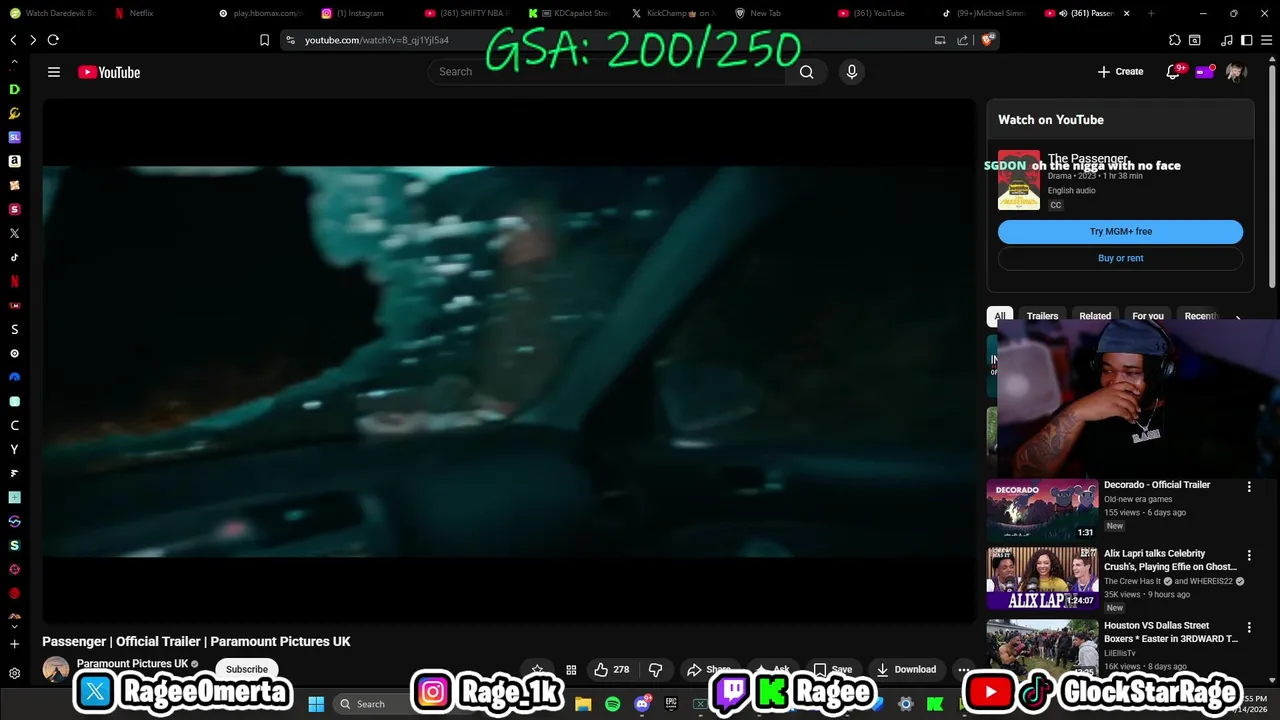Click the Try MGM+ free button

click(1120, 231)
